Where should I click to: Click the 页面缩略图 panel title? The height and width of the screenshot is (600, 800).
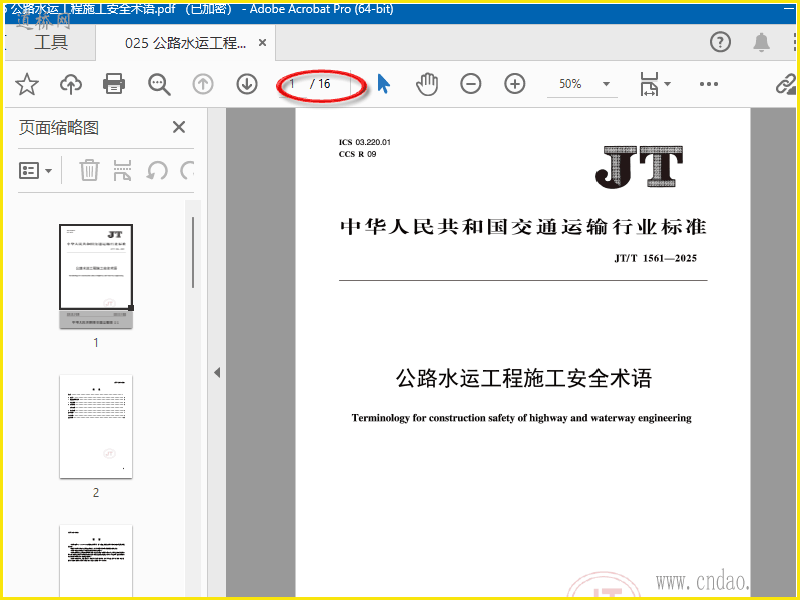pyautogui.click(x=59, y=127)
